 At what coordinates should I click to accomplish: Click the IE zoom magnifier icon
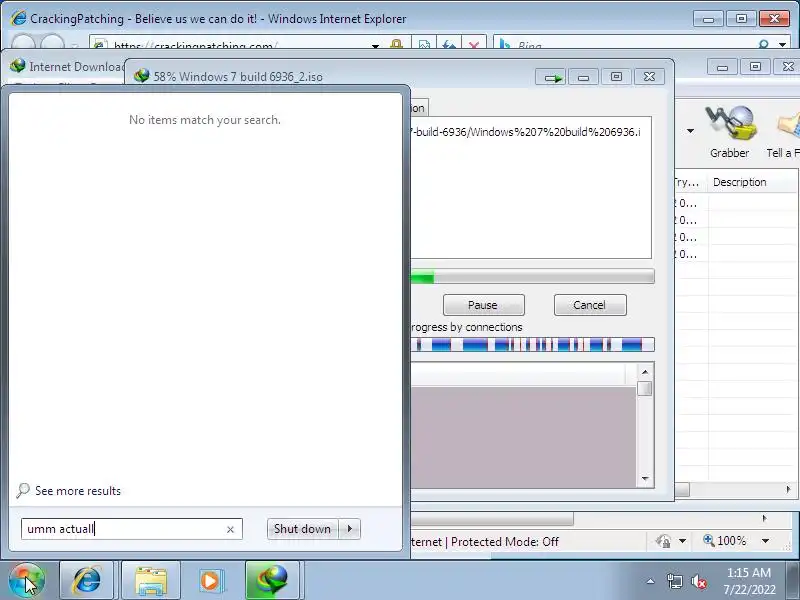(709, 540)
